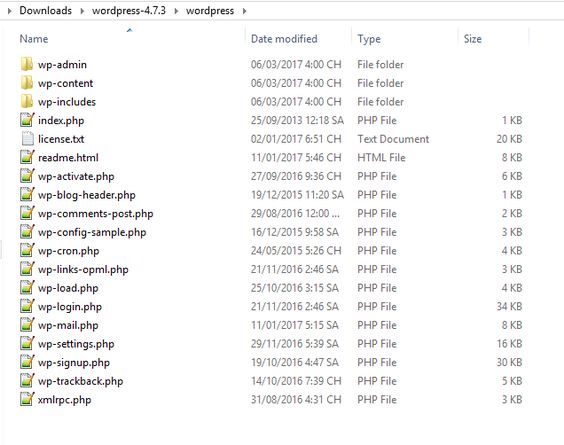564x445 pixels.
Task: Select the wp-includes folder icon
Action: coord(27,102)
